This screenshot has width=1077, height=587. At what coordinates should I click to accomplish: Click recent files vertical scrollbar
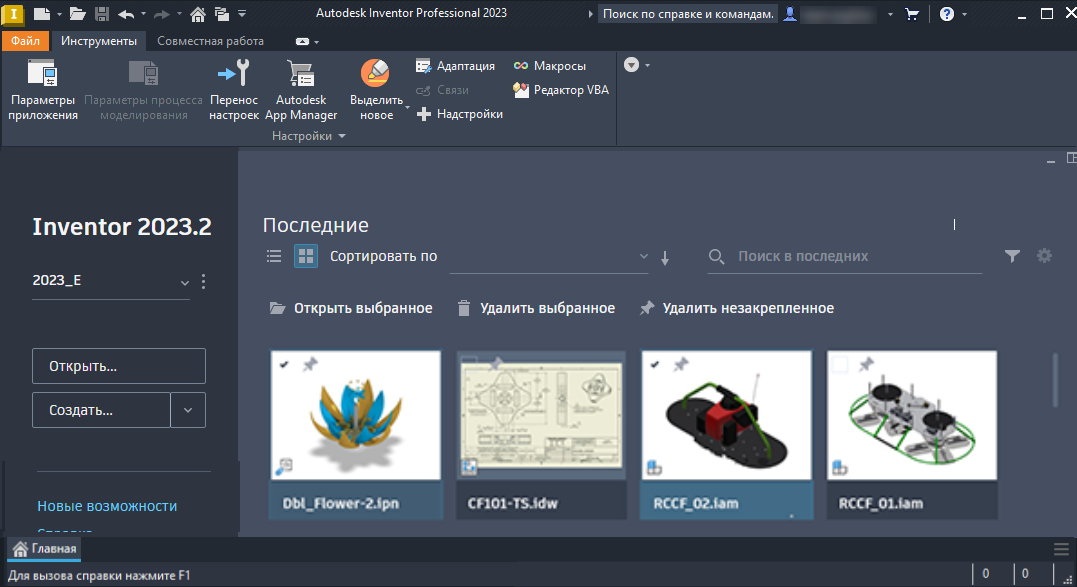(x=1056, y=380)
